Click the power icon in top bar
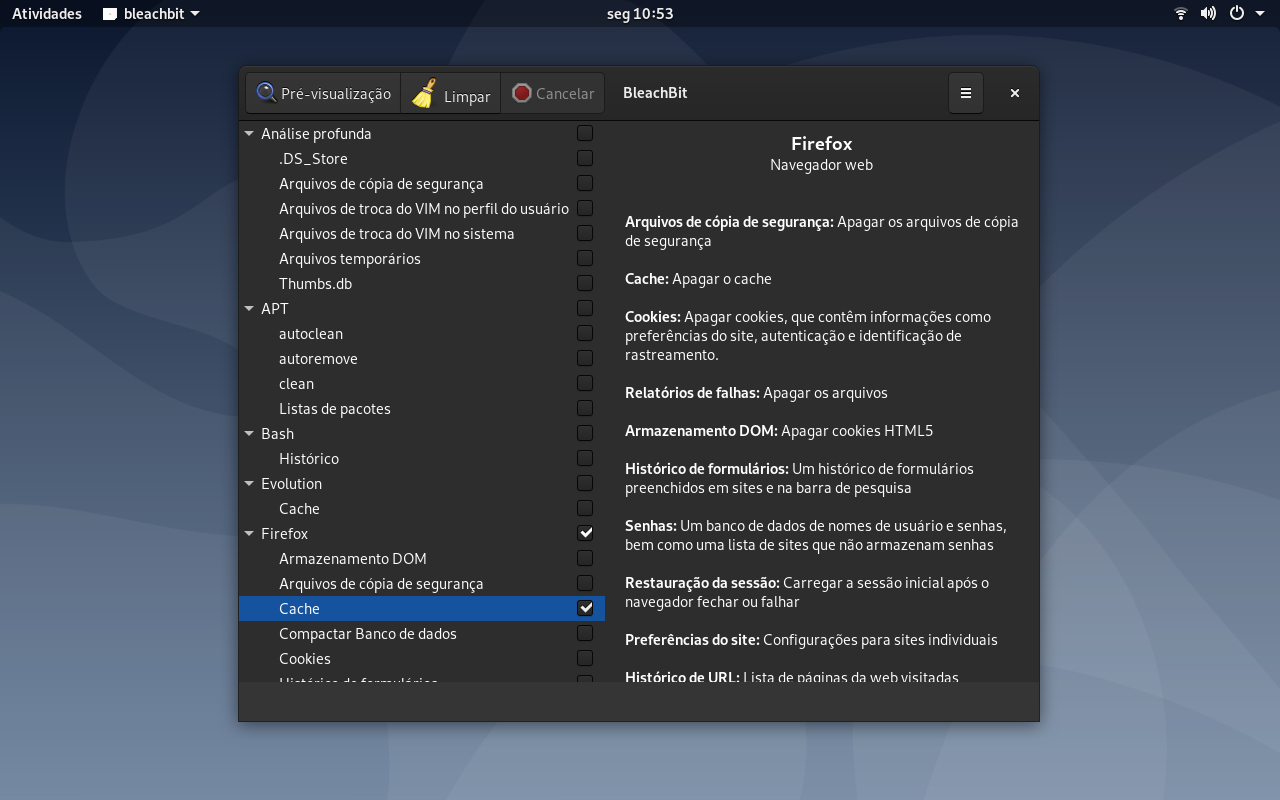The width and height of the screenshot is (1280, 800). tap(1237, 14)
